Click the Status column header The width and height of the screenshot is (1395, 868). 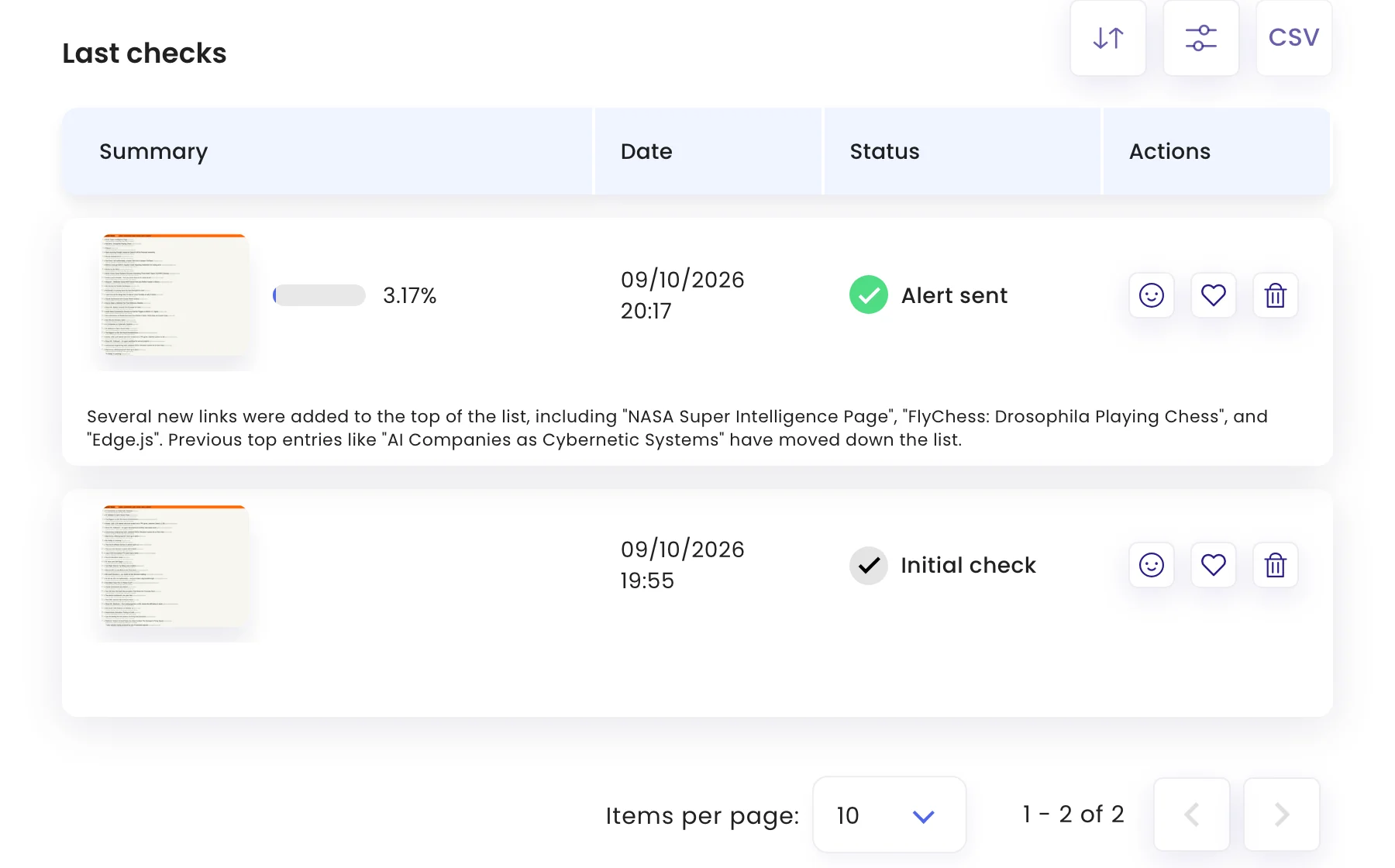click(962, 151)
